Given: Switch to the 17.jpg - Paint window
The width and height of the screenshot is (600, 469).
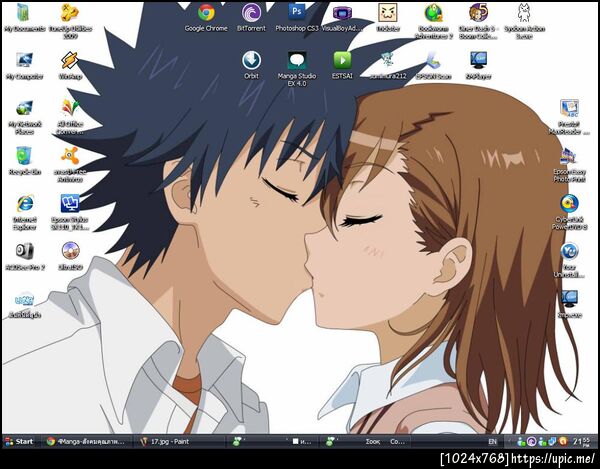Looking at the screenshot, I should click(180, 441).
